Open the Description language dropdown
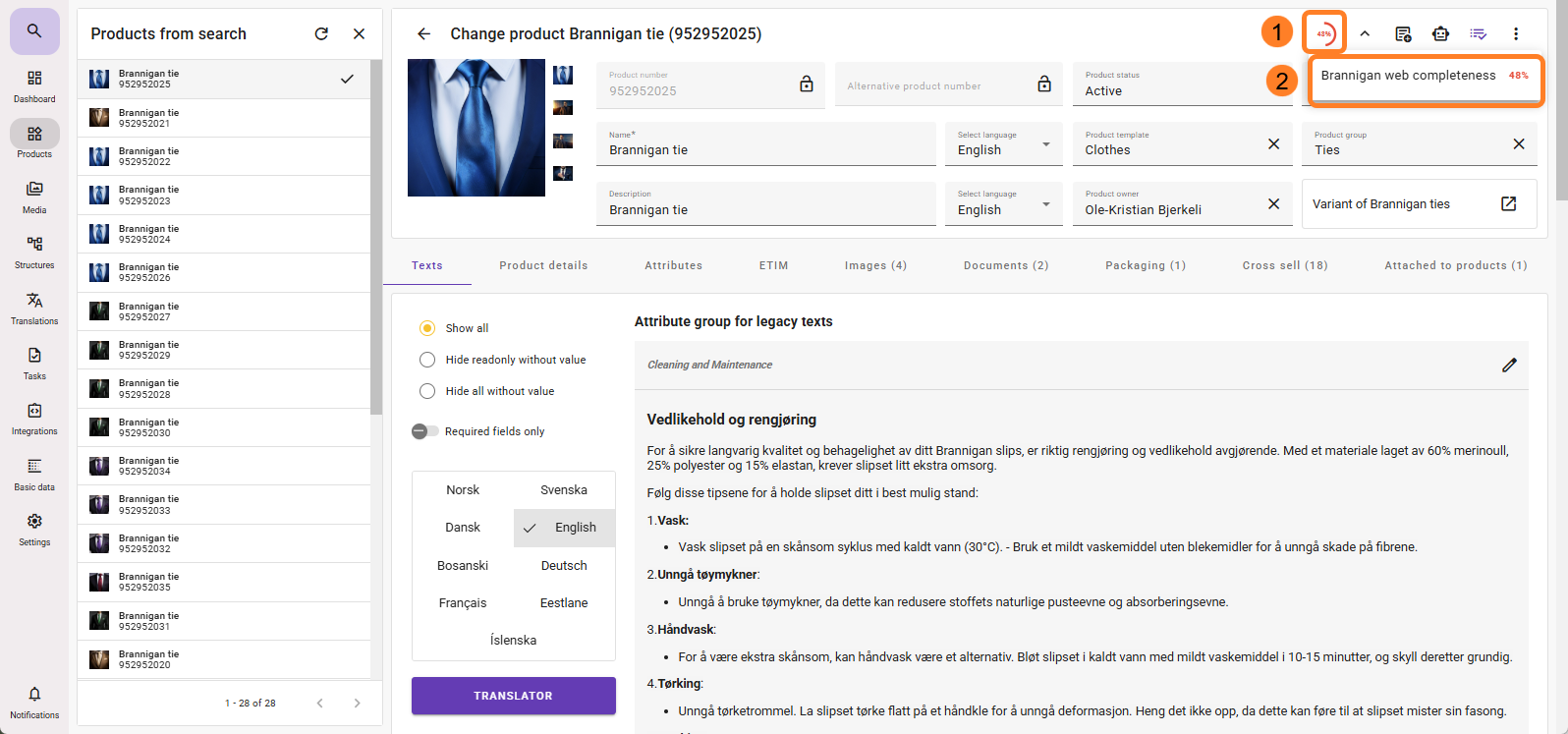The height and width of the screenshot is (734, 1568). 1002,204
